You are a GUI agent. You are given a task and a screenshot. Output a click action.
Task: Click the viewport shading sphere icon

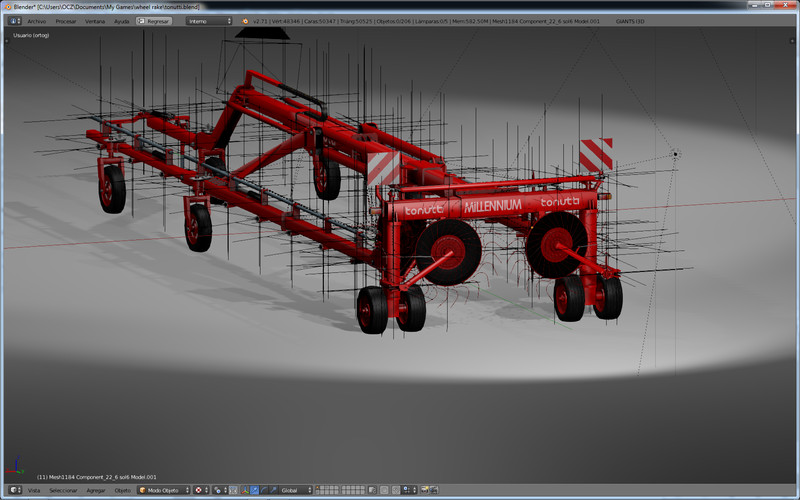[199, 490]
